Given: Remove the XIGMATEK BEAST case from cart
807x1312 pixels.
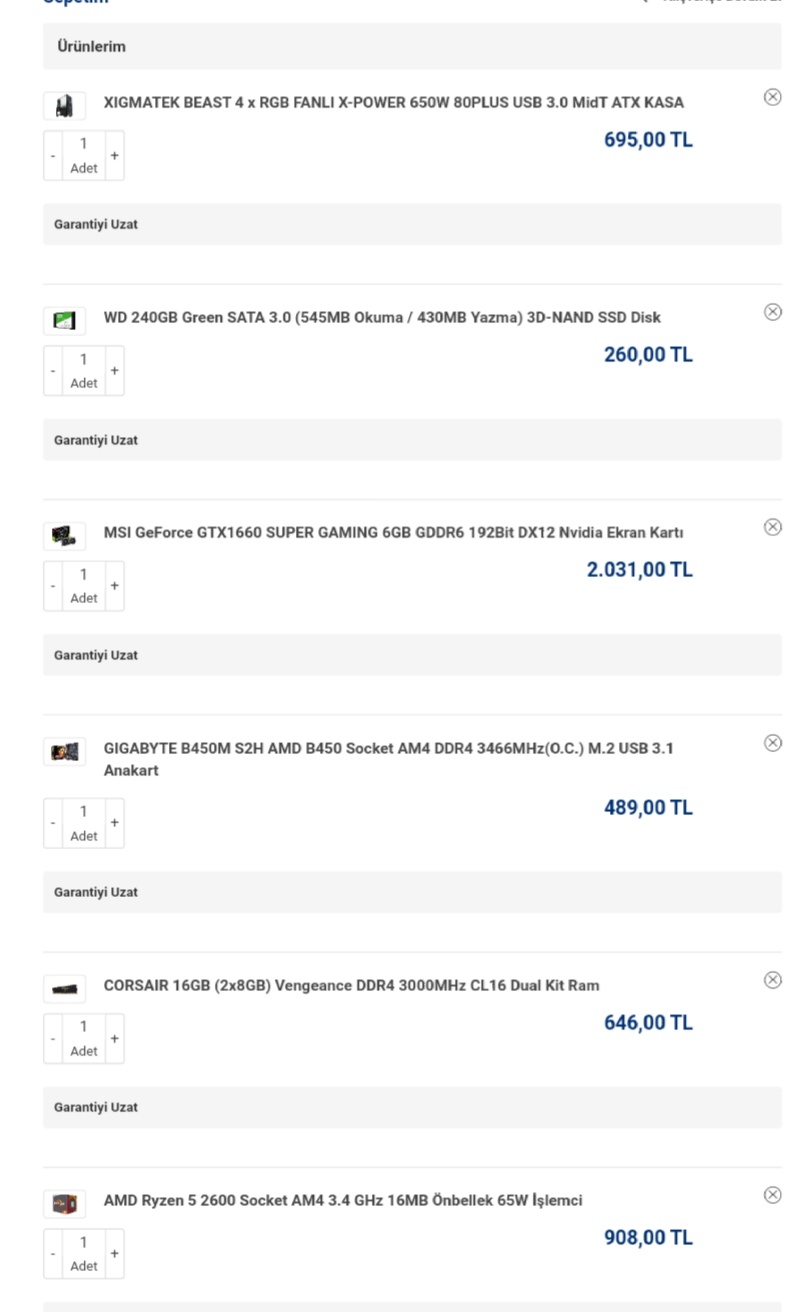Looking at the screenshot, I should click(x=772, y=97).
